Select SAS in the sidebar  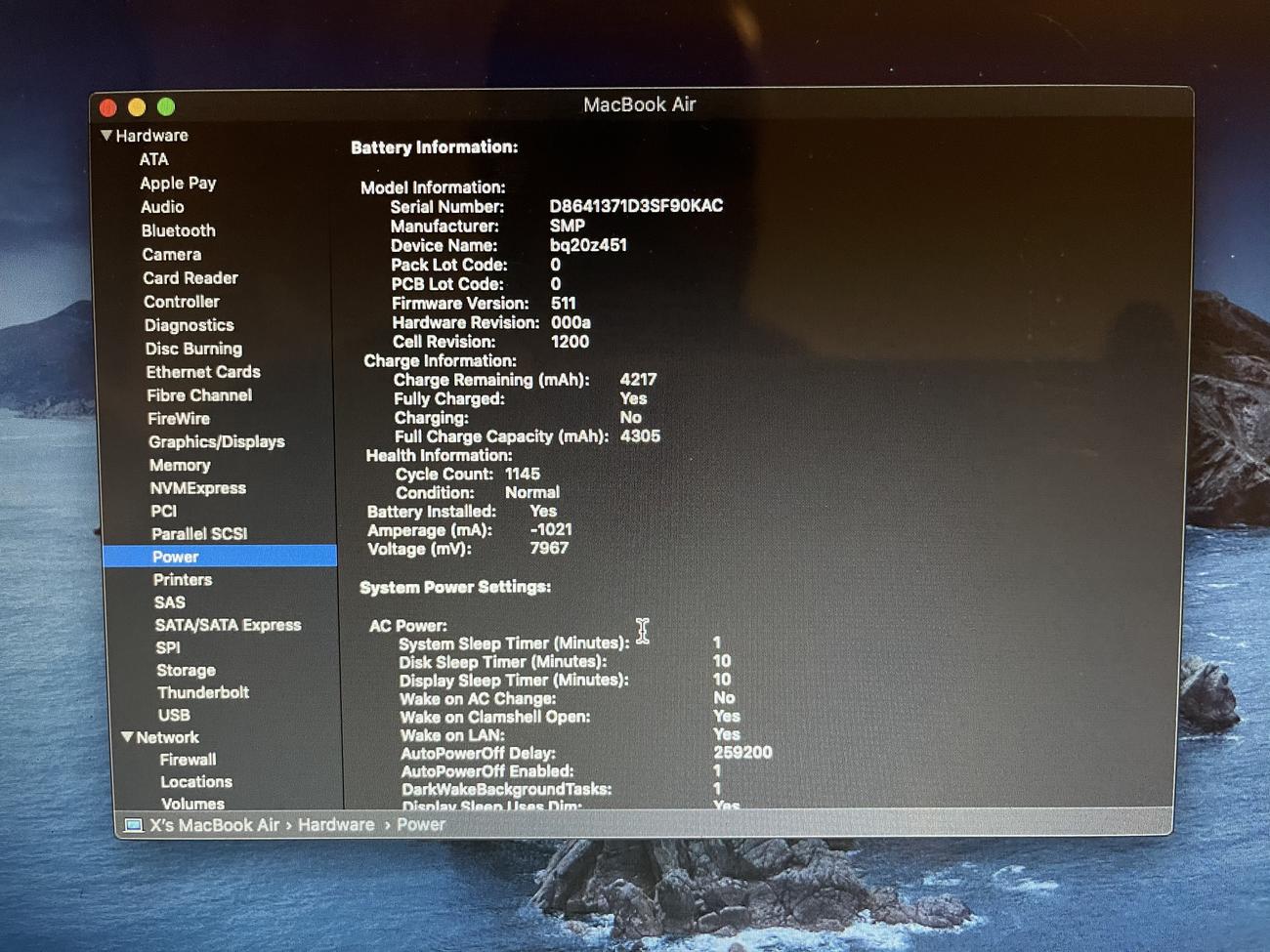click(170, 602)
